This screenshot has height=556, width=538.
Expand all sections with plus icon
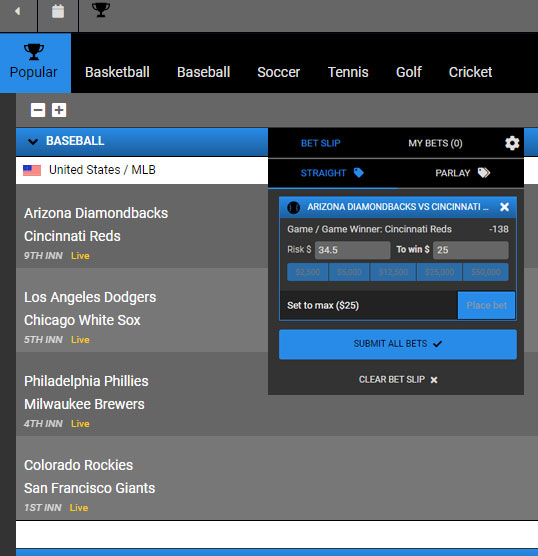(x=59, y=110)
